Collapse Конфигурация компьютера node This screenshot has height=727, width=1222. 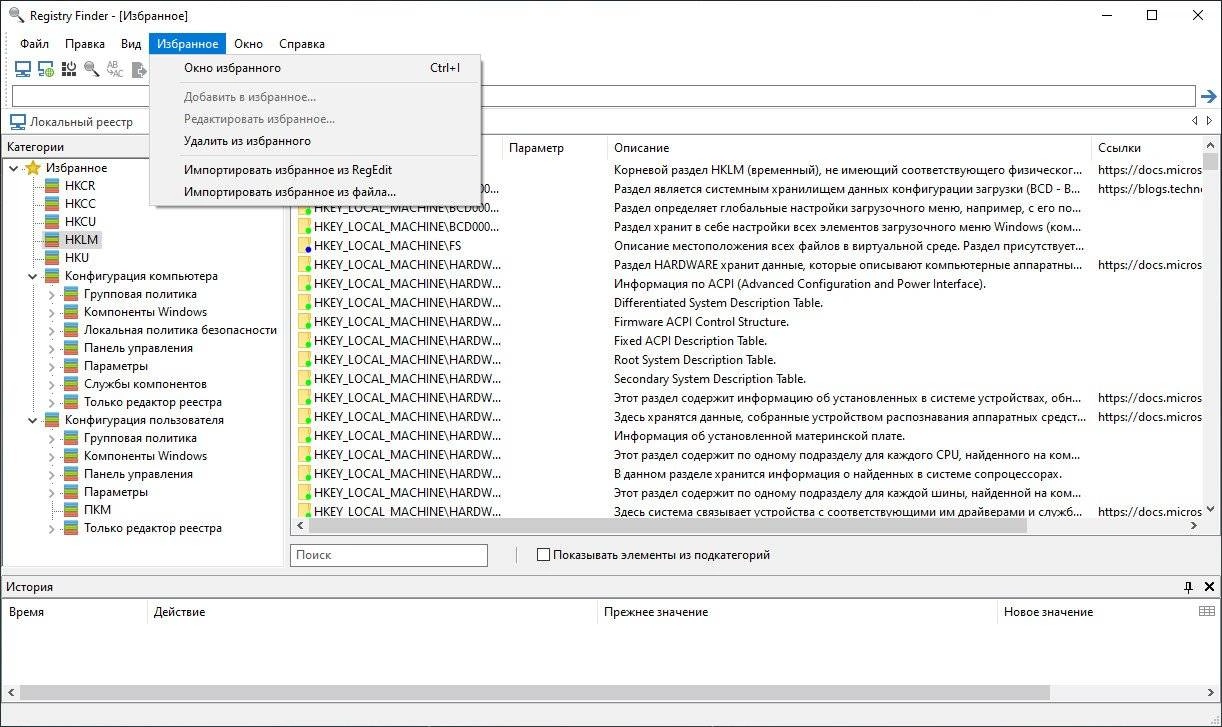coord(33,276)
